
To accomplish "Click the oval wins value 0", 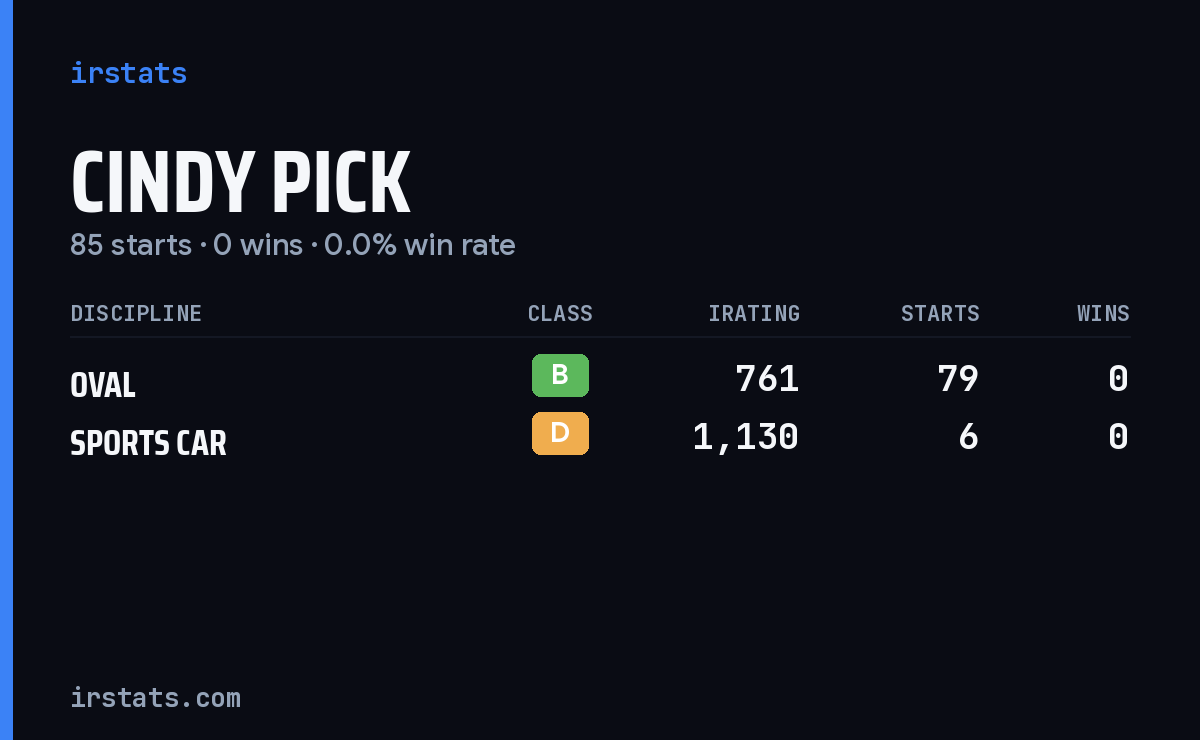I will click(x=1119, y=379).
